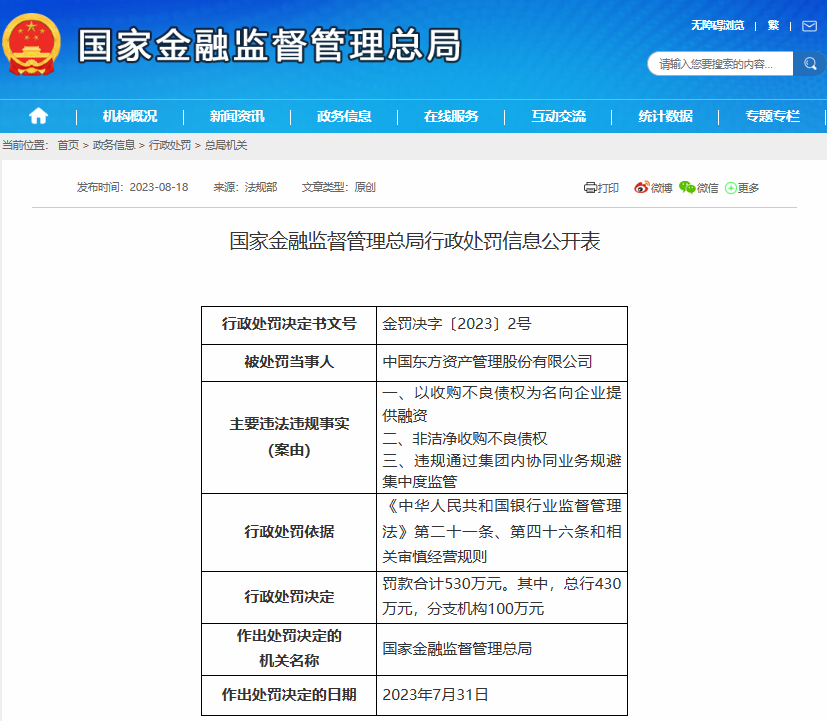
Task: Open the 专题专栏 menu
Action: click(772, 116)
